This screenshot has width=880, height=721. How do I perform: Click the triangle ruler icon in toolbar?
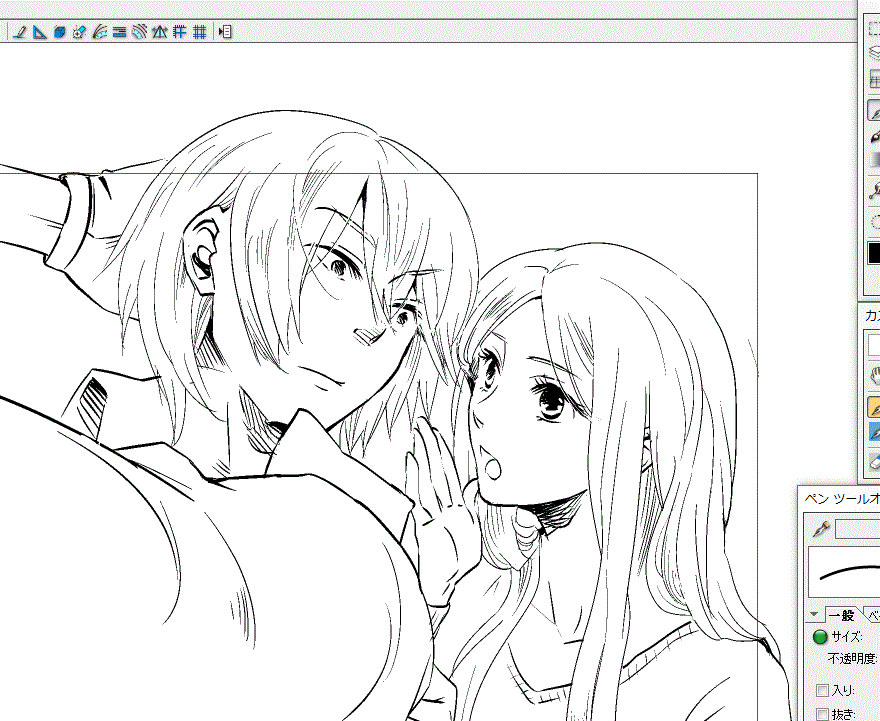(x=39, y=32)
